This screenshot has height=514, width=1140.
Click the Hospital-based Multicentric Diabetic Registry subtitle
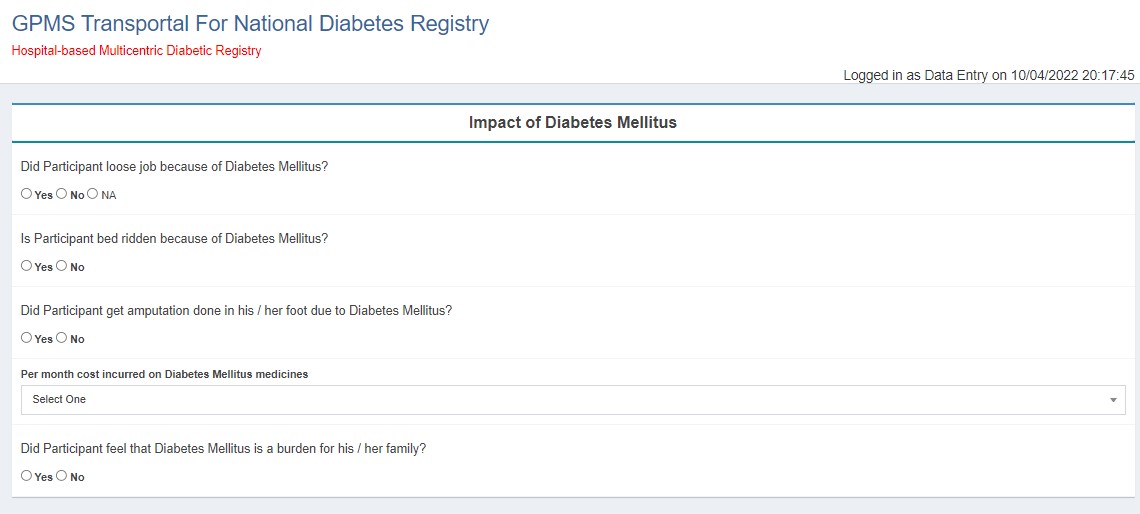tap(136, 51)
